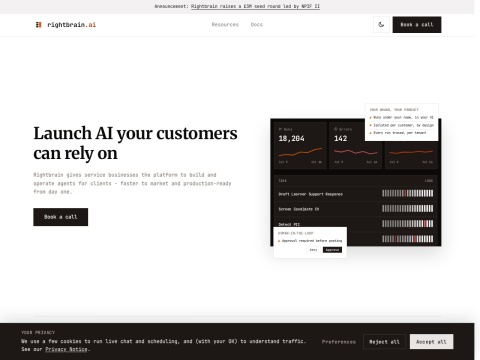This screenshot has height=360, width=480.
Task: Click 'Isolated per customer, by design' bullet
Action: click(403, 125)
